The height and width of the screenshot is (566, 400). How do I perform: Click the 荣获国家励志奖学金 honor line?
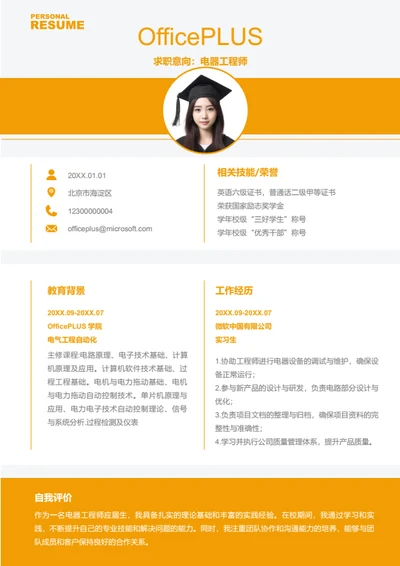point(250,206)
